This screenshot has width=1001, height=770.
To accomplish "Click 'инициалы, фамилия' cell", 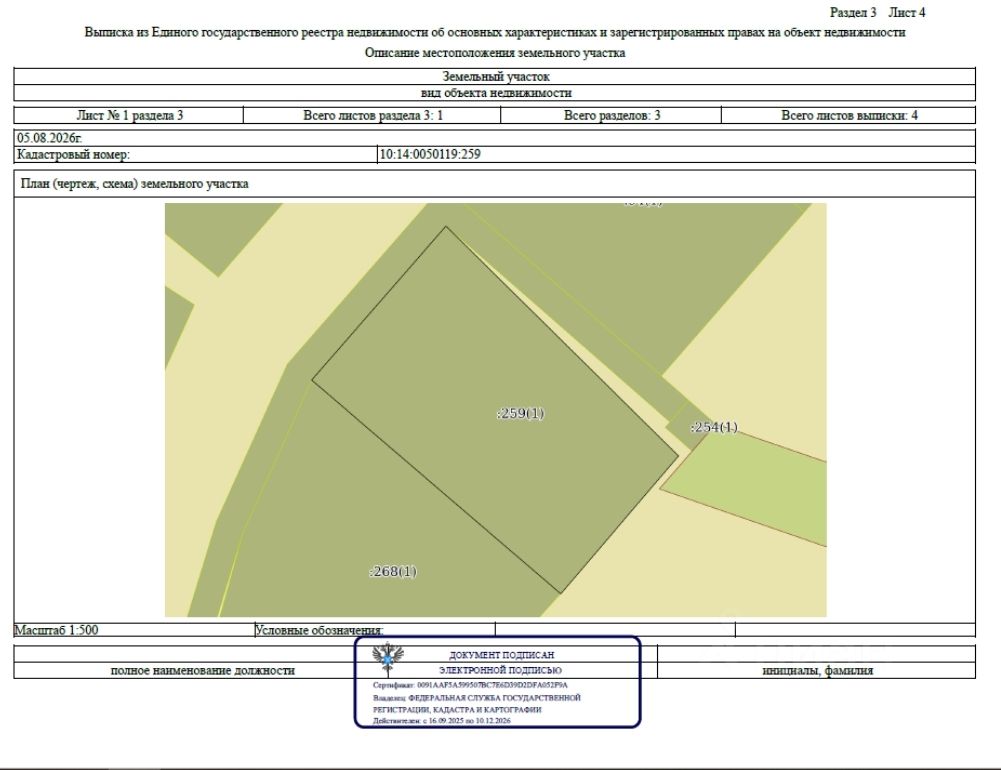I will [817, 670].
